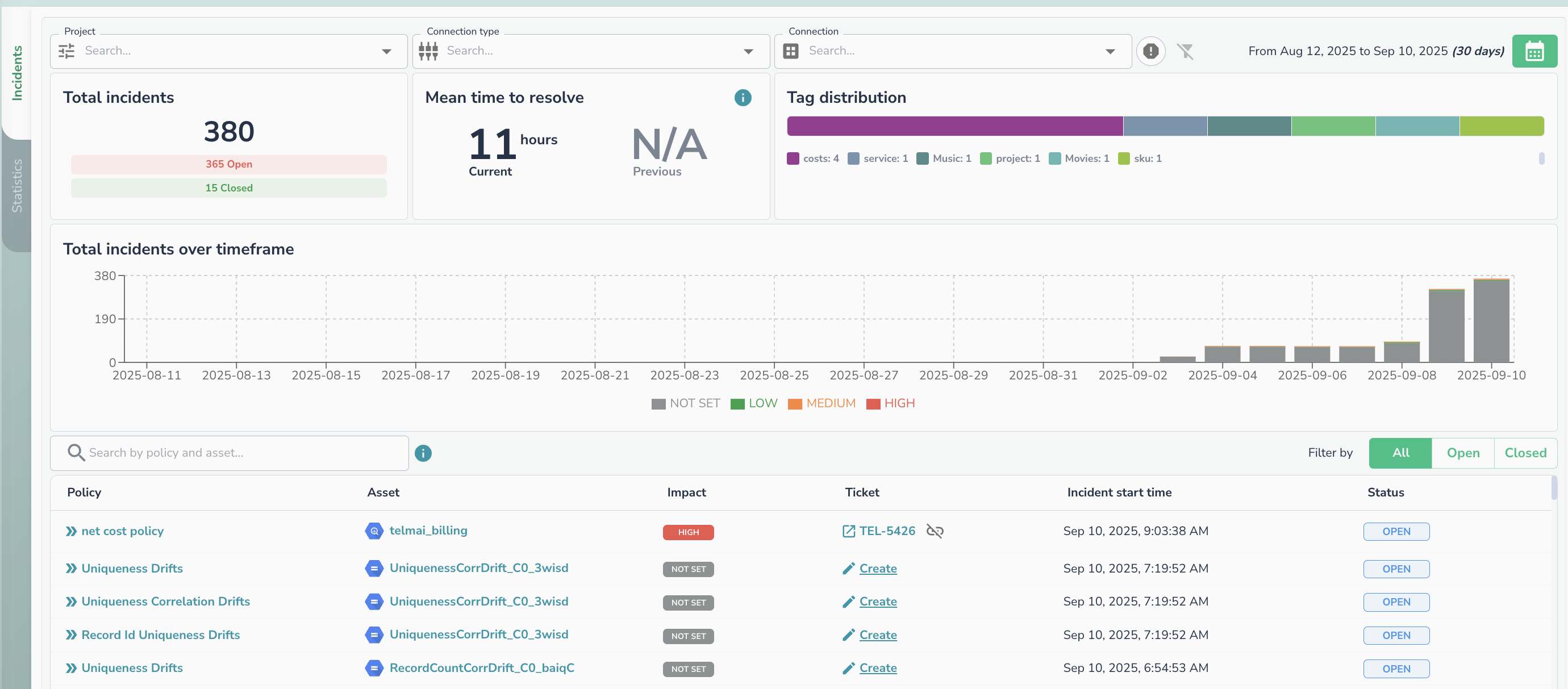The width and height of the screenshot is (1568, 689).
Task: Click the exclamation alert icon button
Action: pos(1150,51)
